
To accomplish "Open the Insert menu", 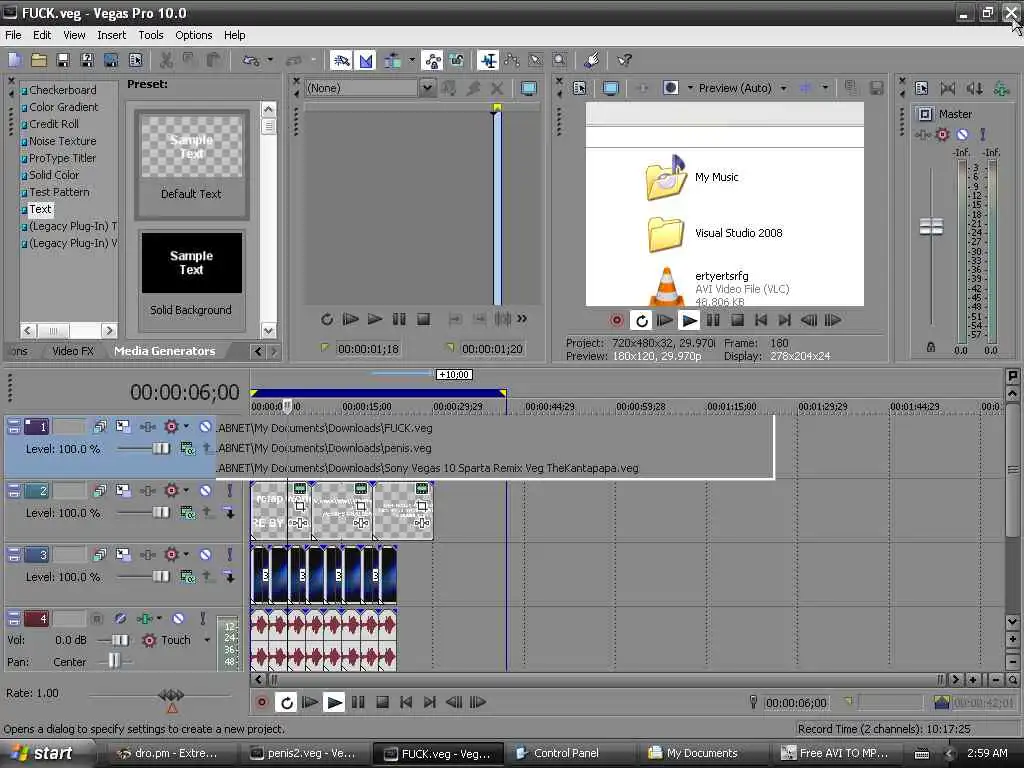I will tap(112, 35).
